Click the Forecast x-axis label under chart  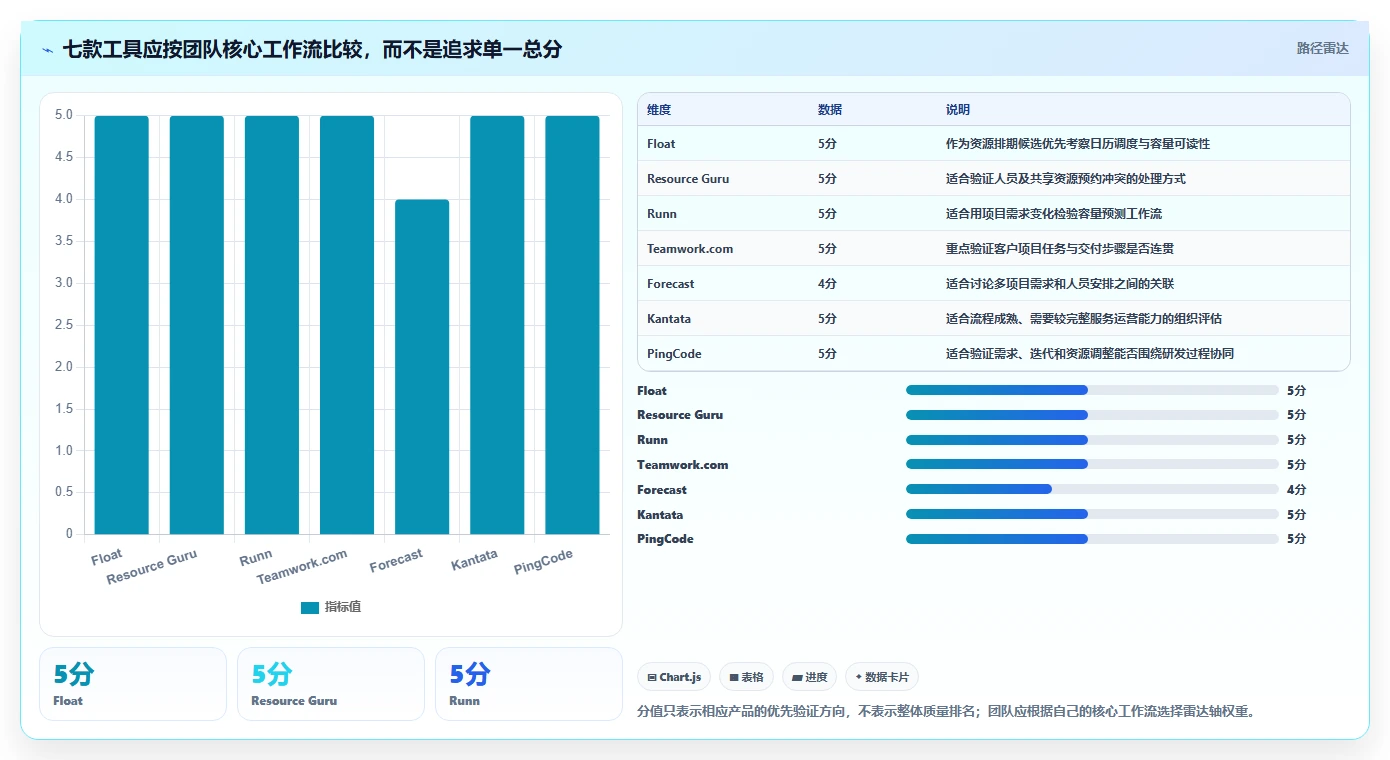pyautogui.click(x=396, y=561)
